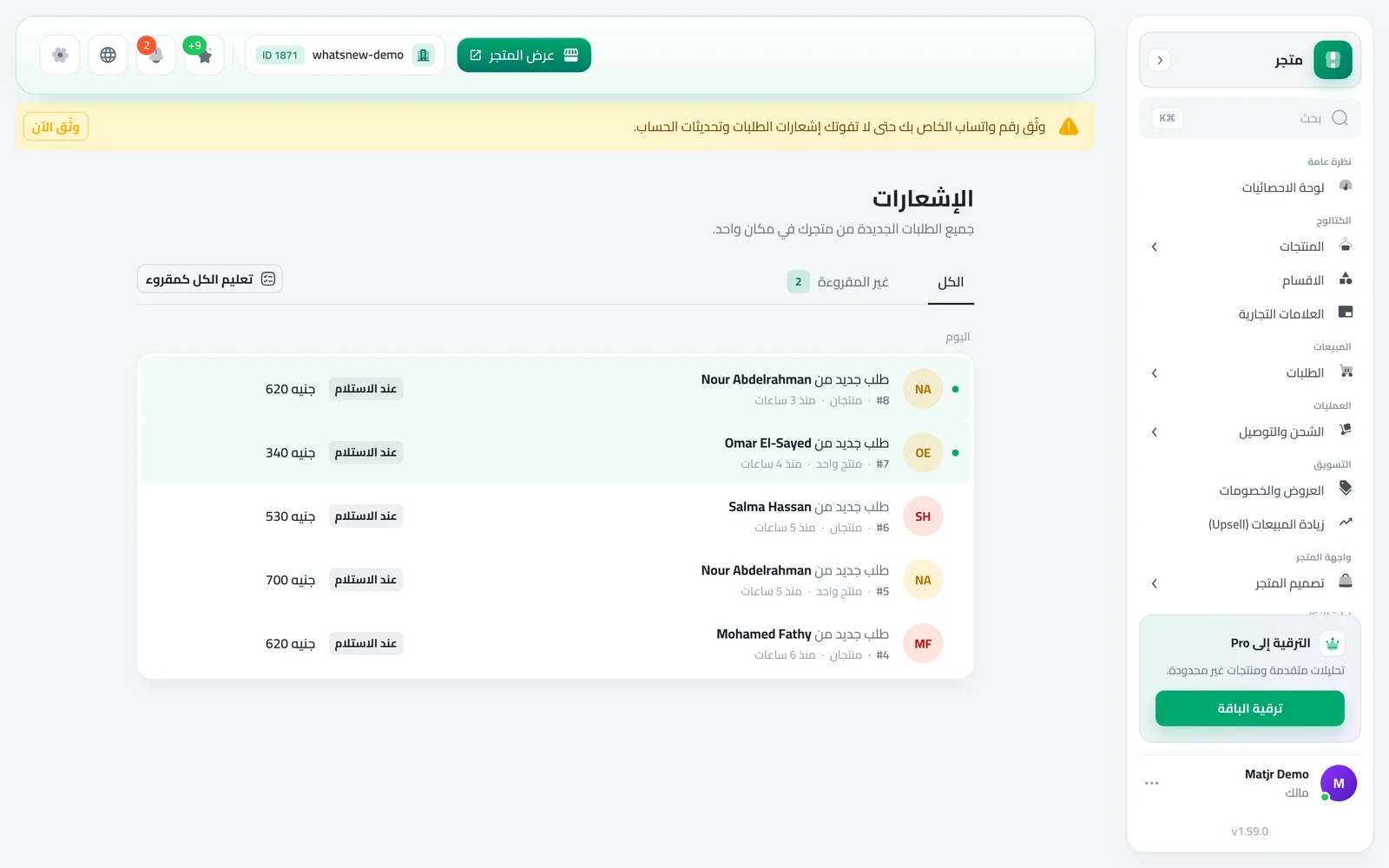Open the whatsnew-demo store selector
This screenshot has width=1389, height=868.
346,55
